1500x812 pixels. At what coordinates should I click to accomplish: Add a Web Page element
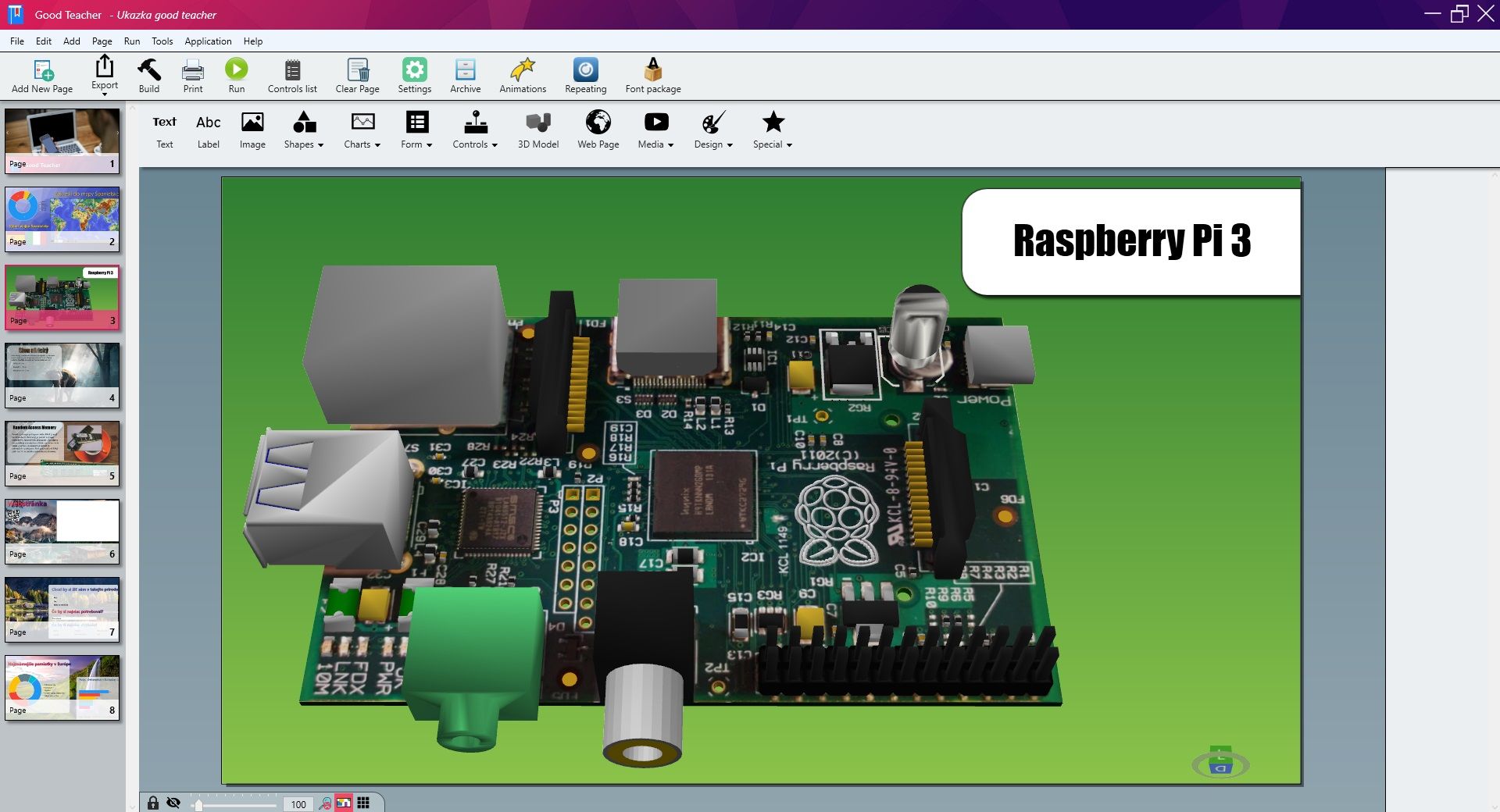598,130
